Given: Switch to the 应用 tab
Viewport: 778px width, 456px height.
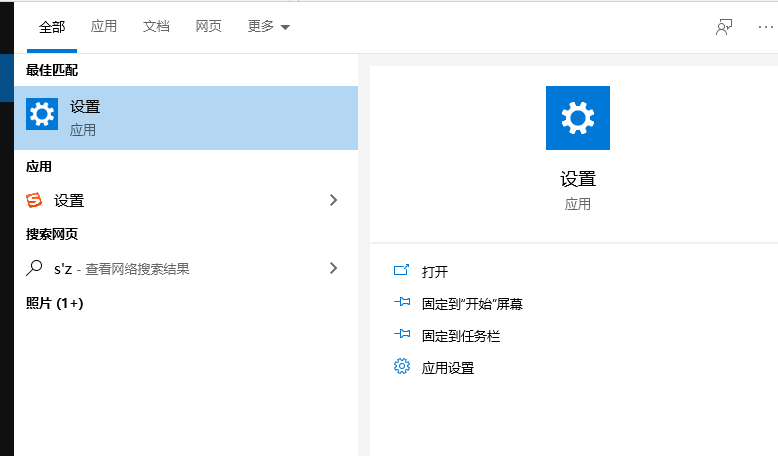Looking at the screenshot, I should [x=104, y=27].
